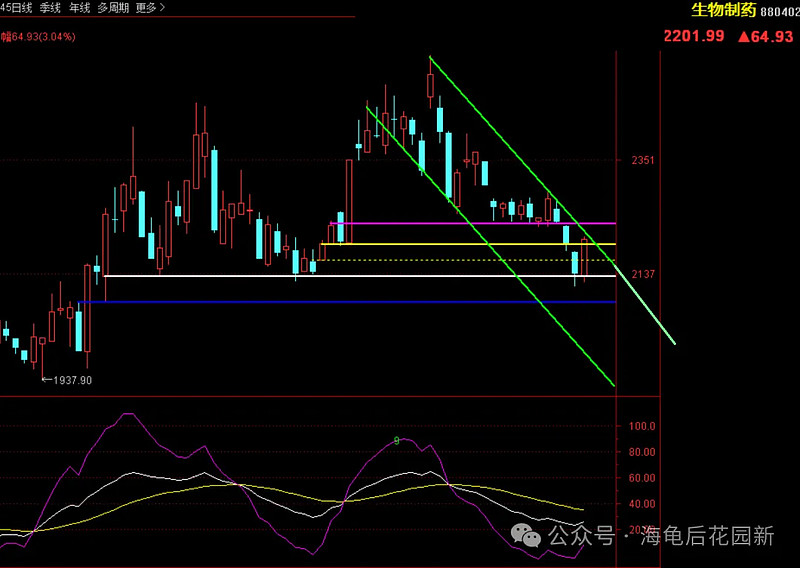This screenshot has width=800, height=568.
Task: Click the 生物制药 sector name
Action: [x=723, y=9]
